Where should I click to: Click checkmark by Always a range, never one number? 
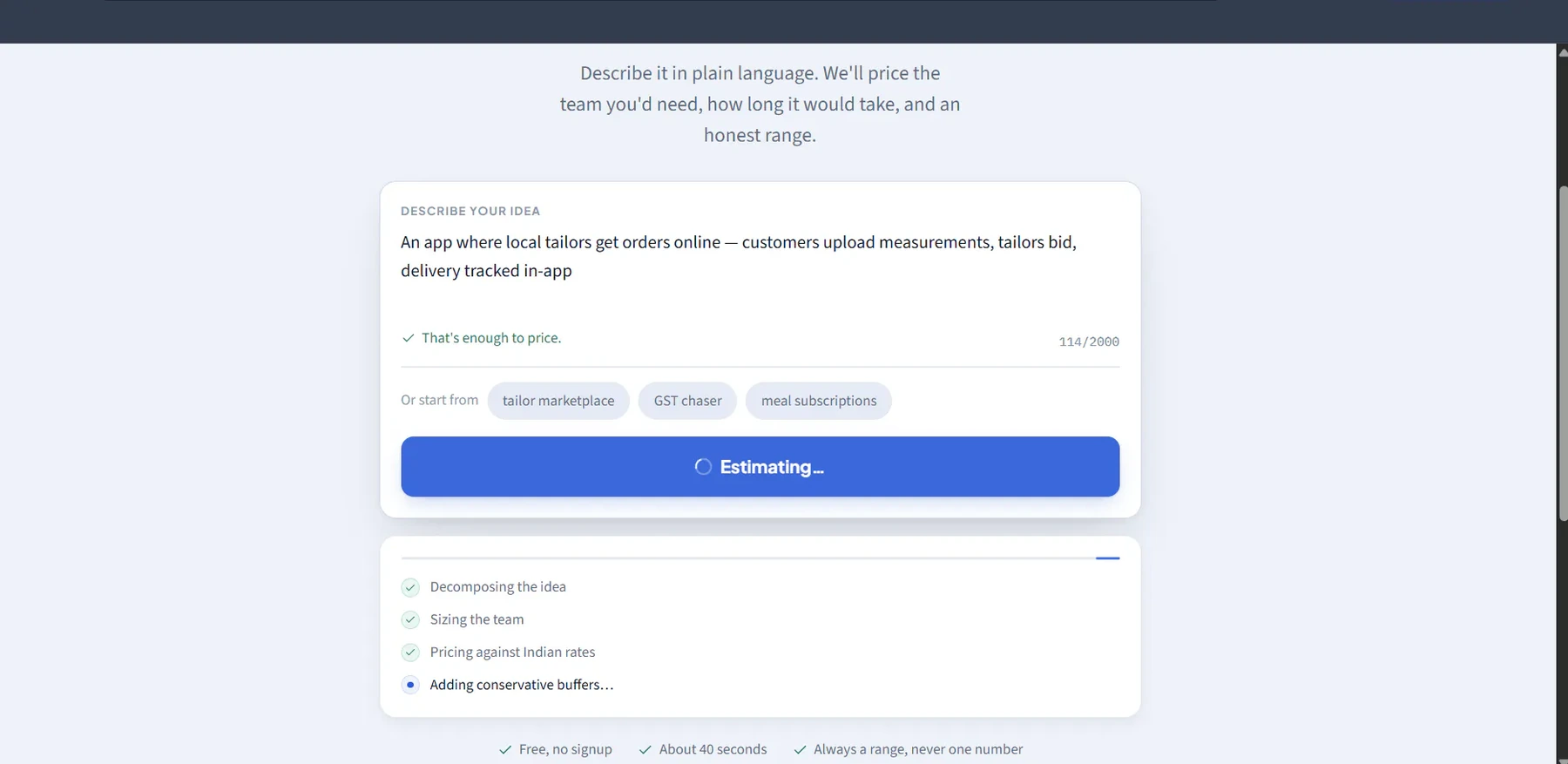pyautogui.click(x=800, y=750)
